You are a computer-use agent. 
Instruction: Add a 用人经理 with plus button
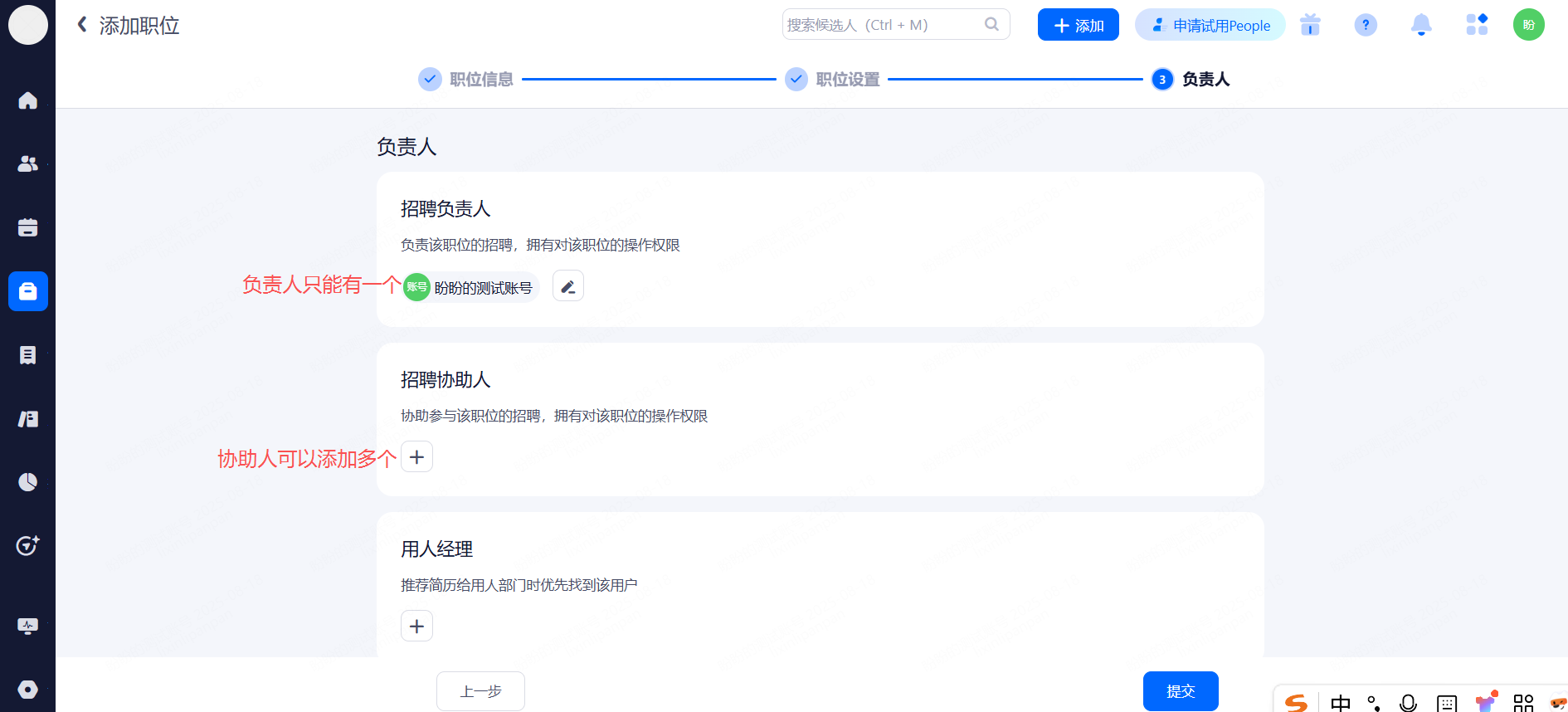(416, 627)
